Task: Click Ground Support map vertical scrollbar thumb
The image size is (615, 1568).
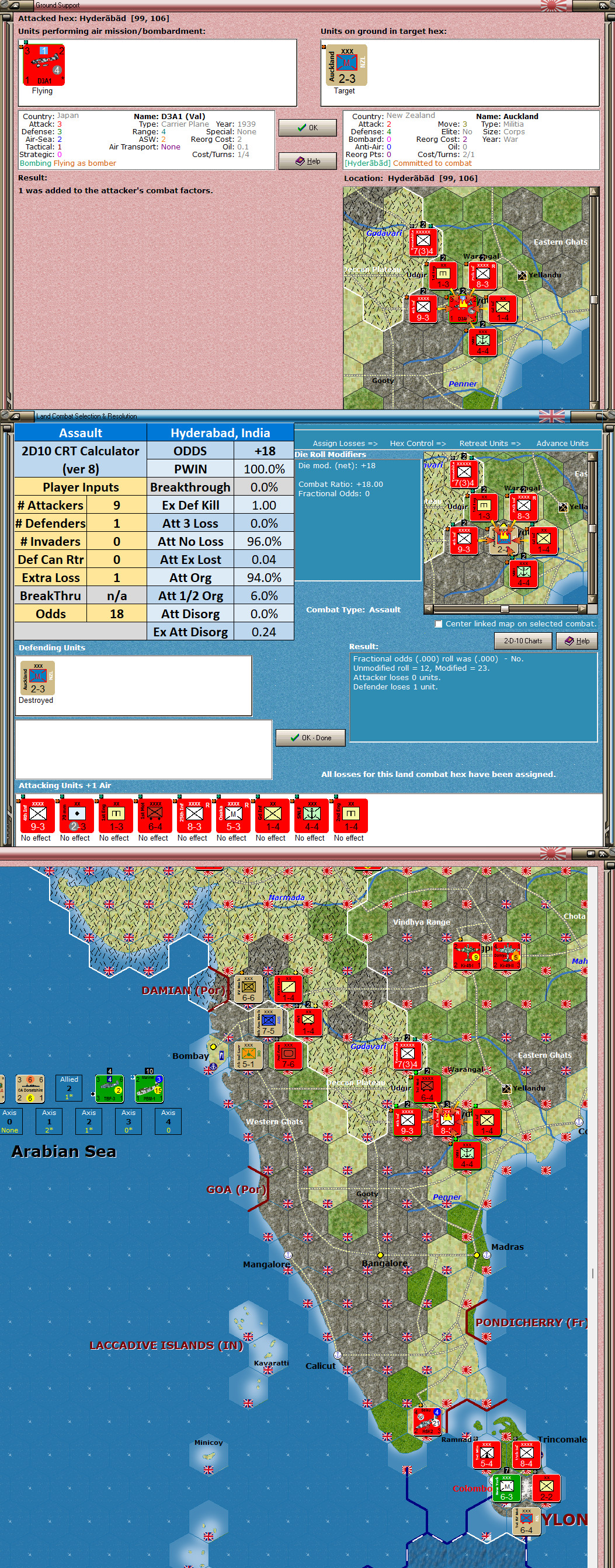Action: tap(594, 299)
